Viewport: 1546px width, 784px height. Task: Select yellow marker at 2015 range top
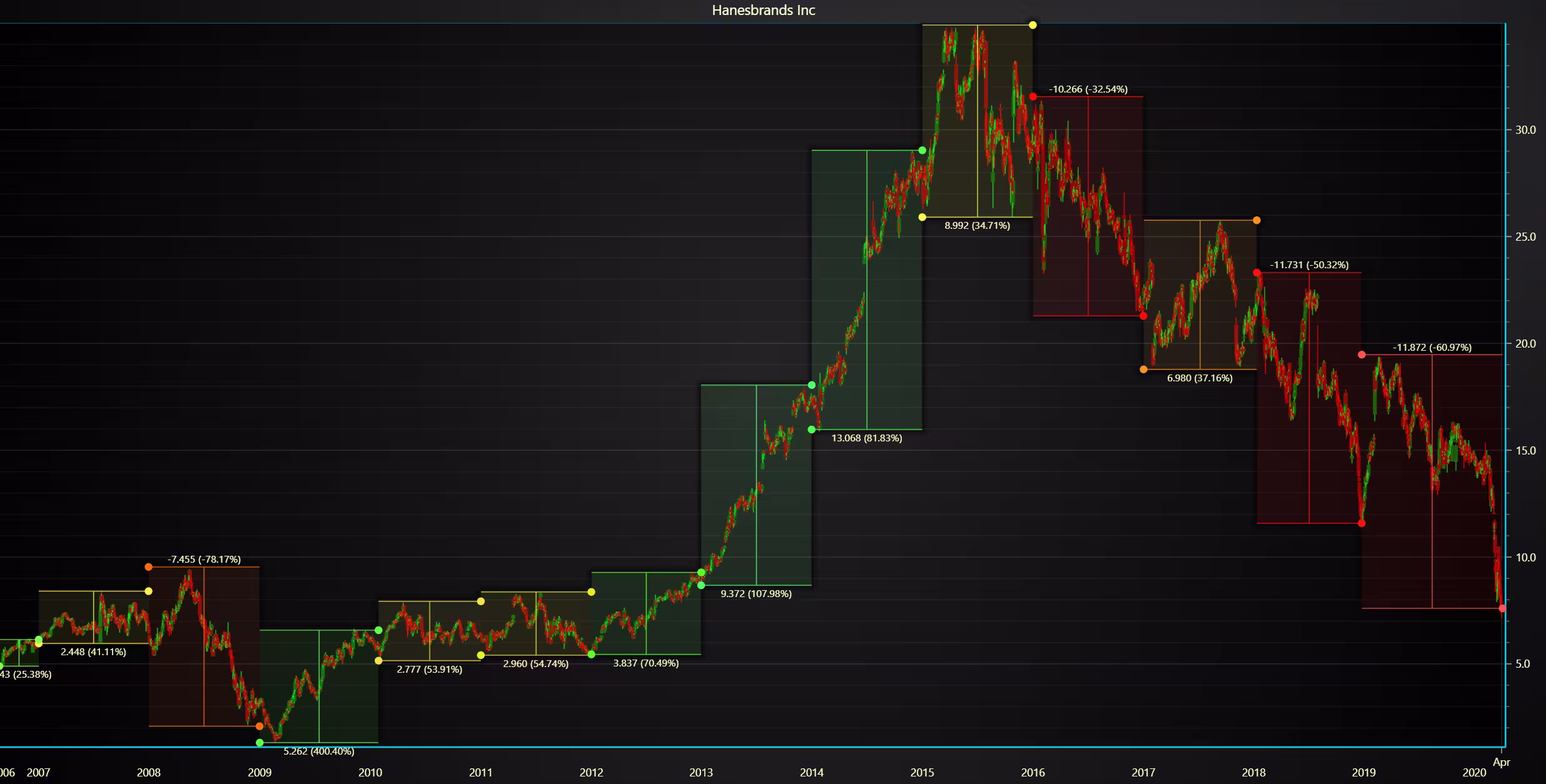[1033, 25]
